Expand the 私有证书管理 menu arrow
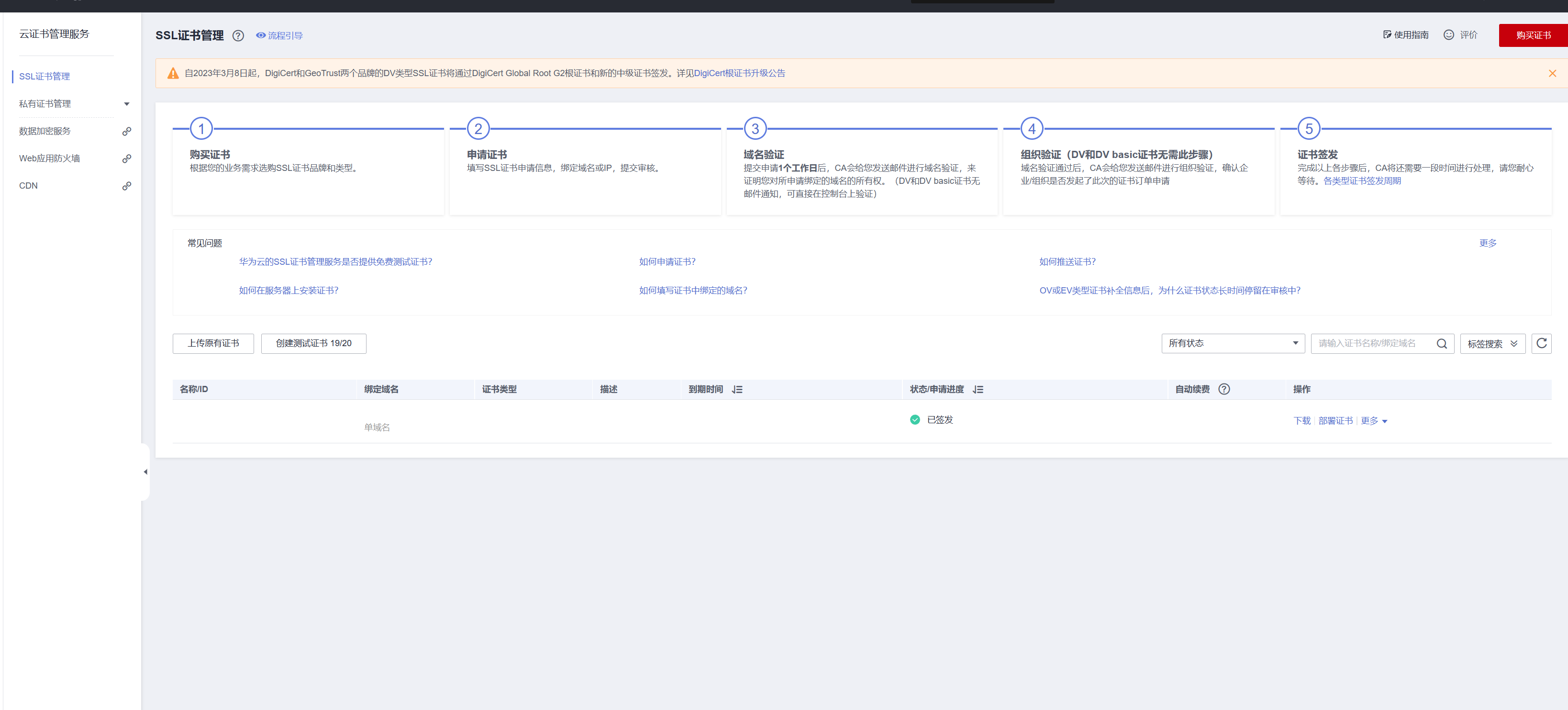 pos(127,104)
